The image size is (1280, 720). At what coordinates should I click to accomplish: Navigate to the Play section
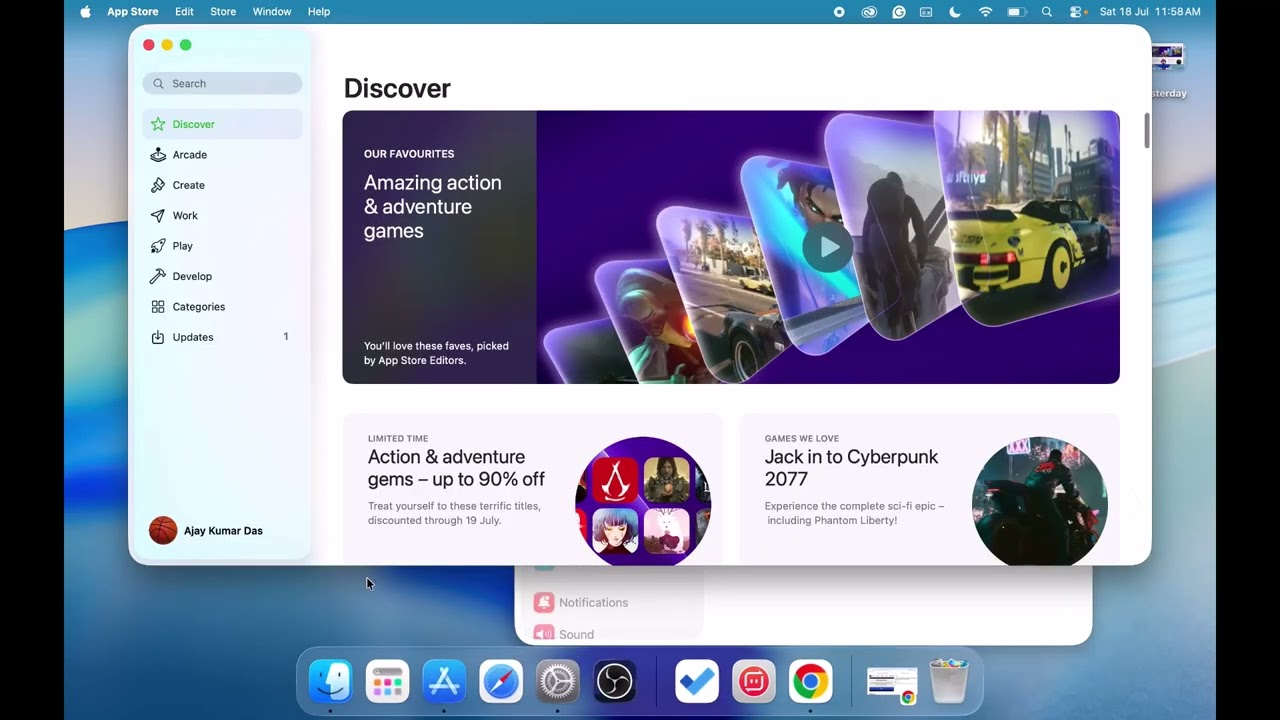pos(222,246)
